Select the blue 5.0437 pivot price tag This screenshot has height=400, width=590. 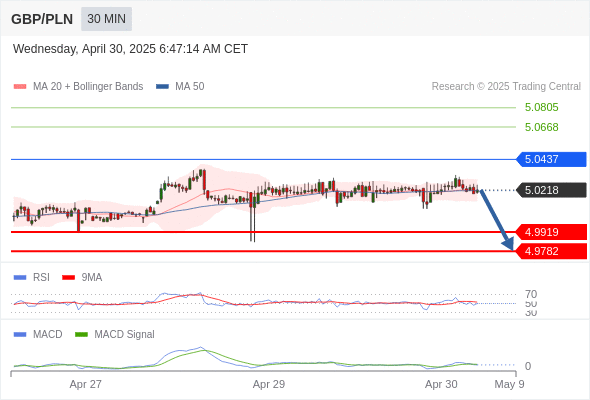pyautogui.click(x=551, y=159)
